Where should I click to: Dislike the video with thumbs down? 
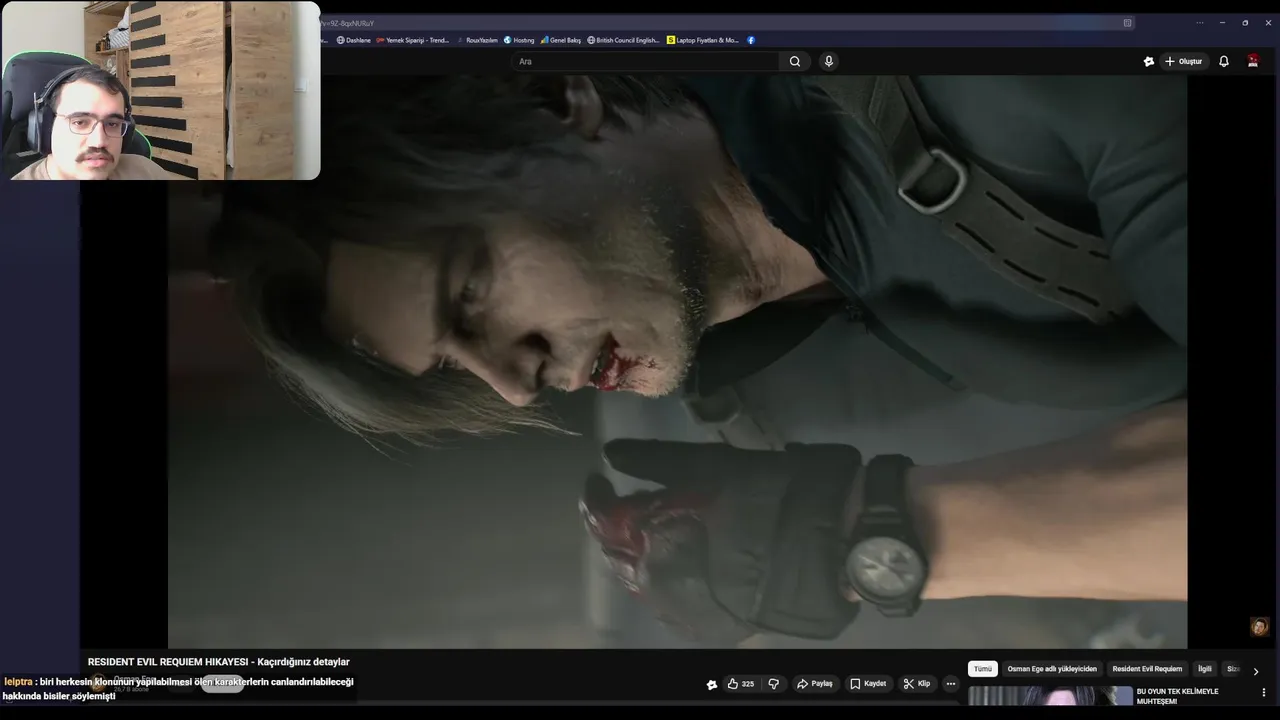[x=773, y=684]
